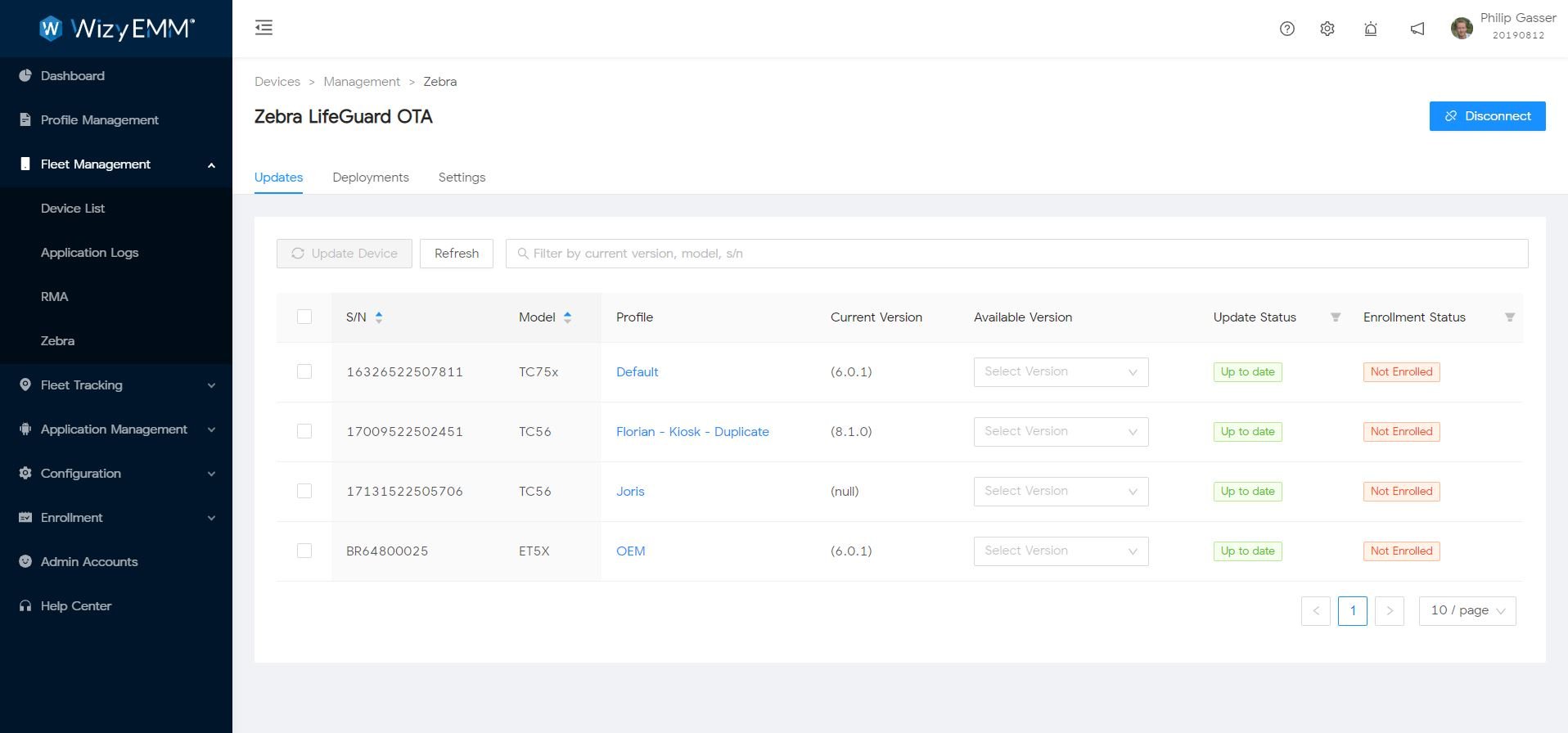Switch to the Deployments tab
The height and width of the screenshot is (733, 1568).
click(x=371, y=178)
